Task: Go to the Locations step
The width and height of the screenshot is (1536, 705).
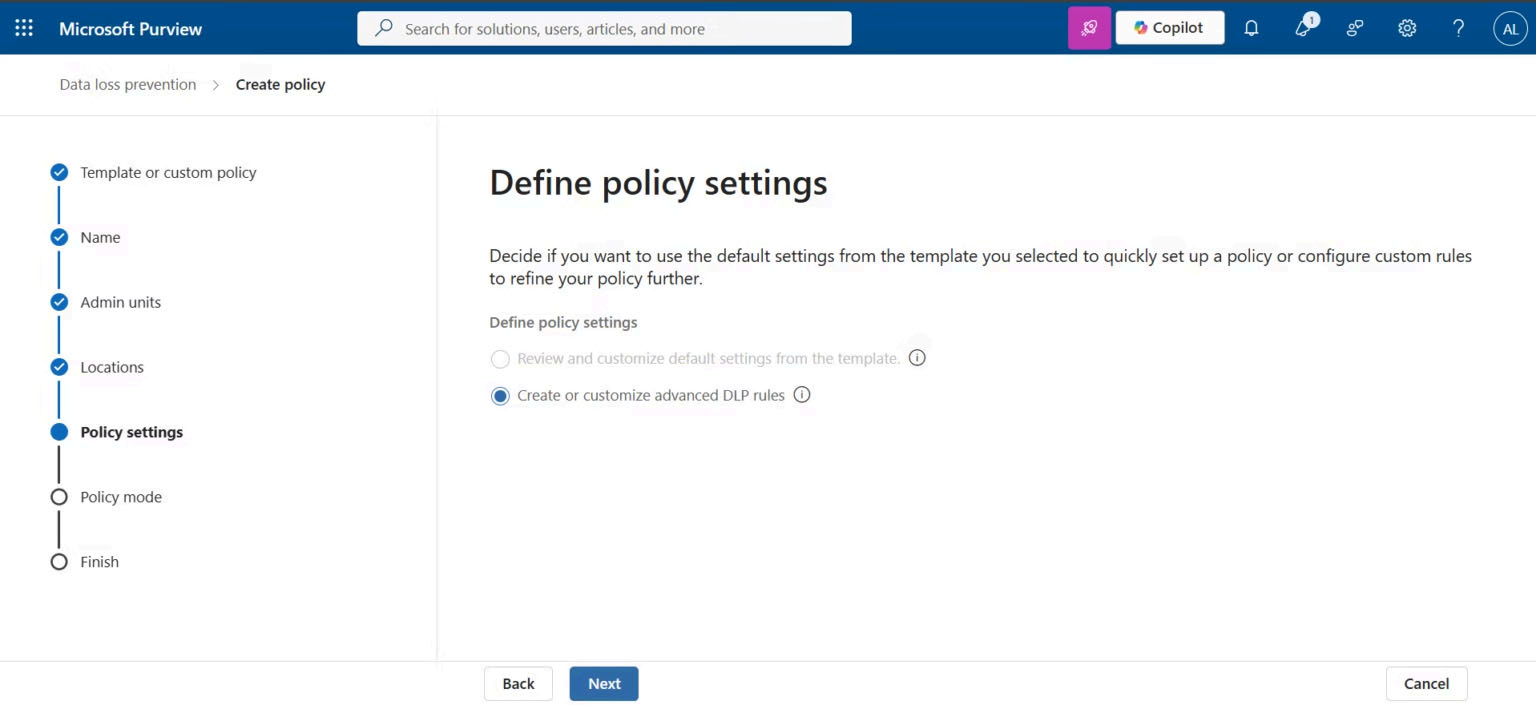Action: (112, 367)
